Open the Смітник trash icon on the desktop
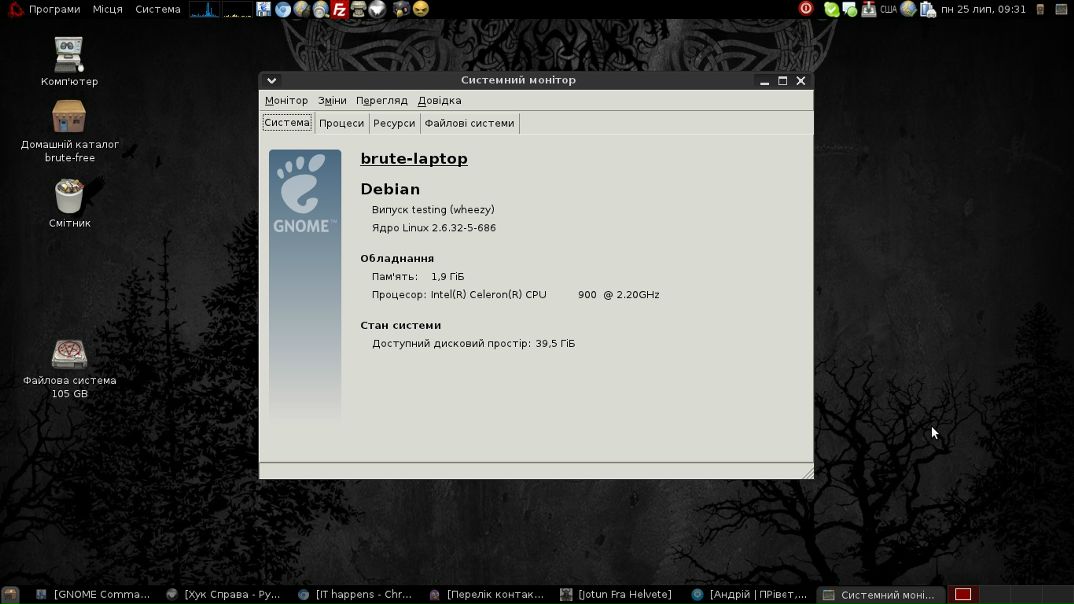The height and width of the screenshot is (604, 1074). 69,203
